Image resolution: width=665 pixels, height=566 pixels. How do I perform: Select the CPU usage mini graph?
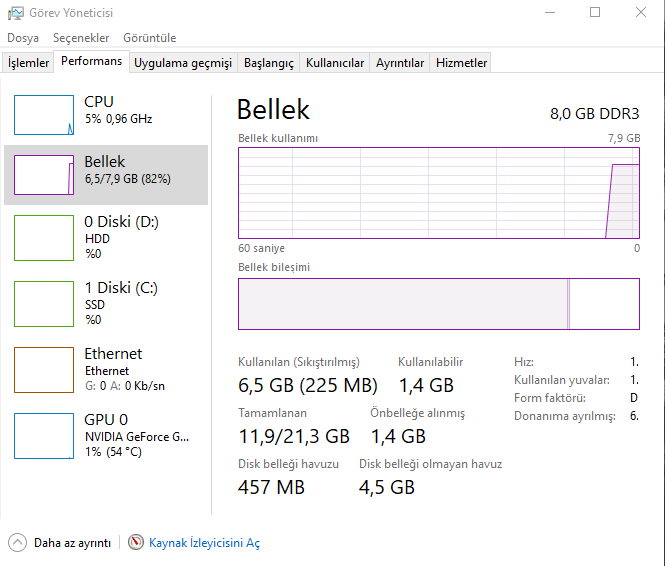(43, 115)
